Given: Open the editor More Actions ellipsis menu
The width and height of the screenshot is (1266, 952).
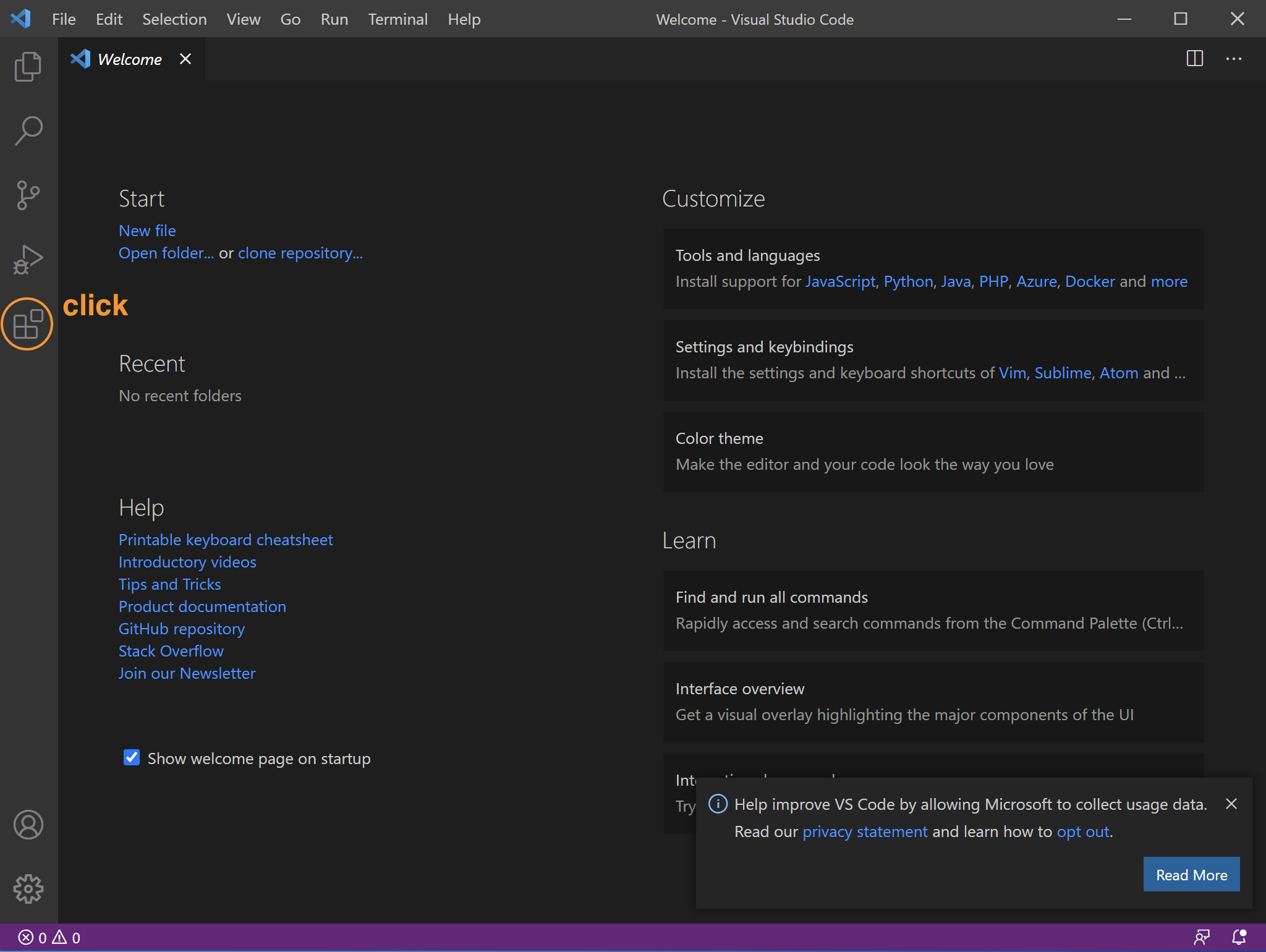Looking at the screenshot, I should 1234,59.
